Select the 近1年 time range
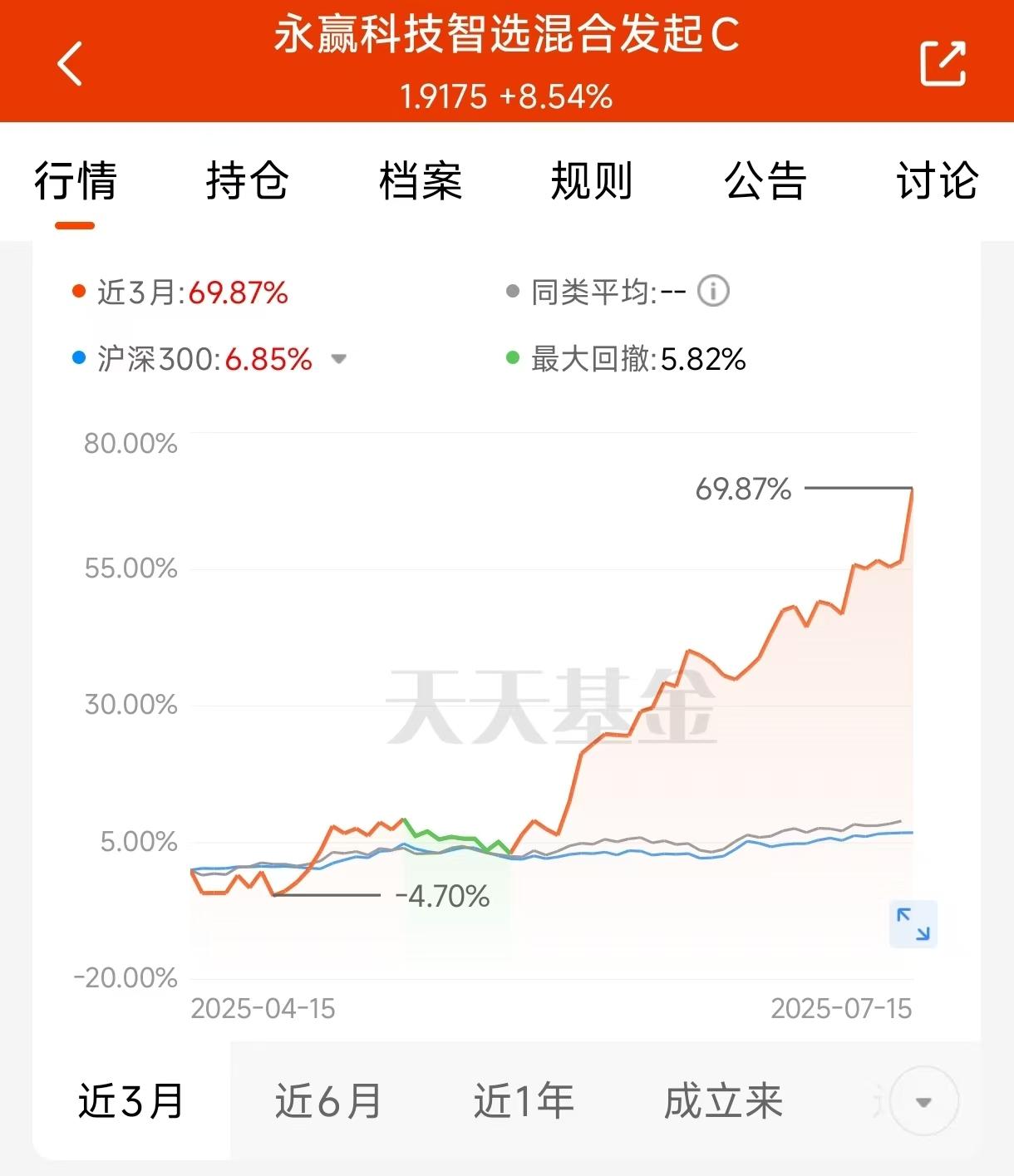 coord(524,1101)
